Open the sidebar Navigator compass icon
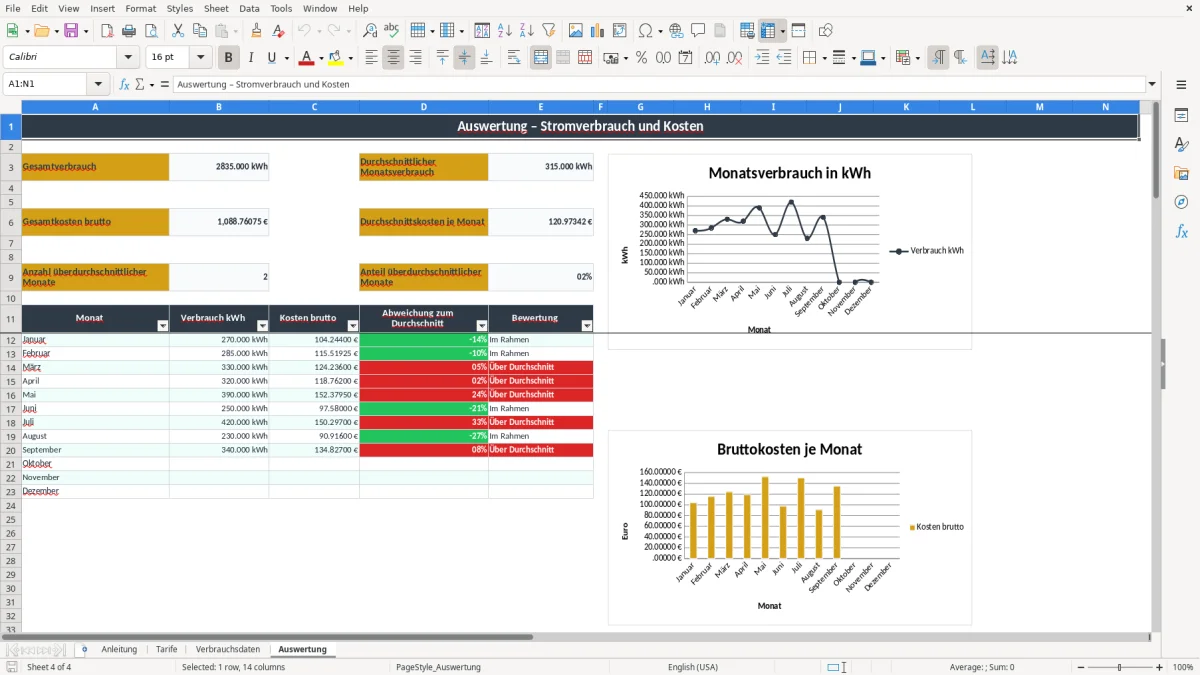This screenshot has width=1200, height=675. coord(1181,202)
